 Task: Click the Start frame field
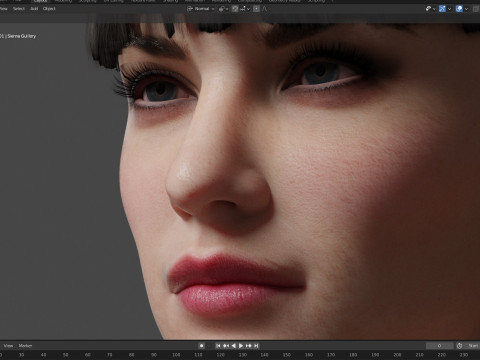[x=472, y=346]
